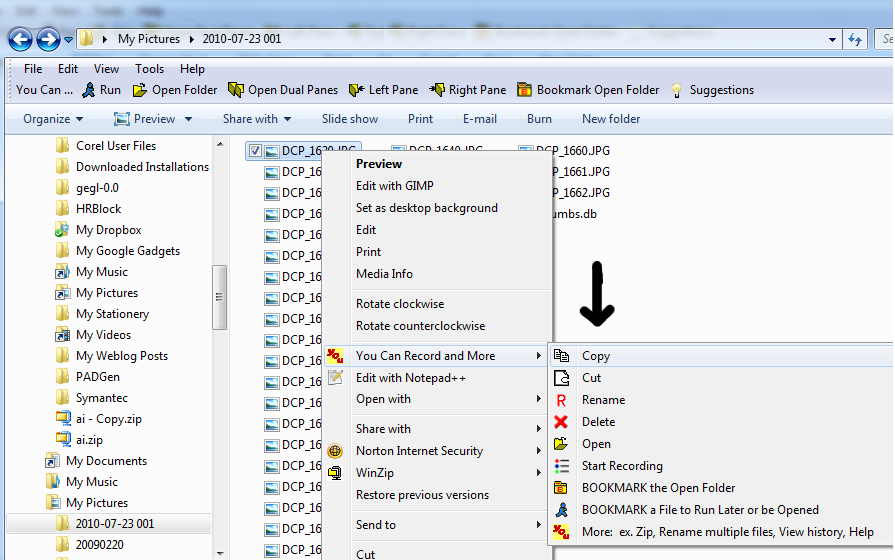This screenshot has width=895, height=560.
Task: Click the BOOKMARK the Open Folder icon
Action: point(561,488)
